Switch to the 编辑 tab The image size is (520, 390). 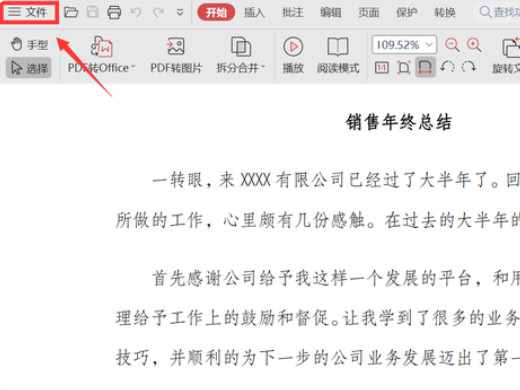[330, 12]
